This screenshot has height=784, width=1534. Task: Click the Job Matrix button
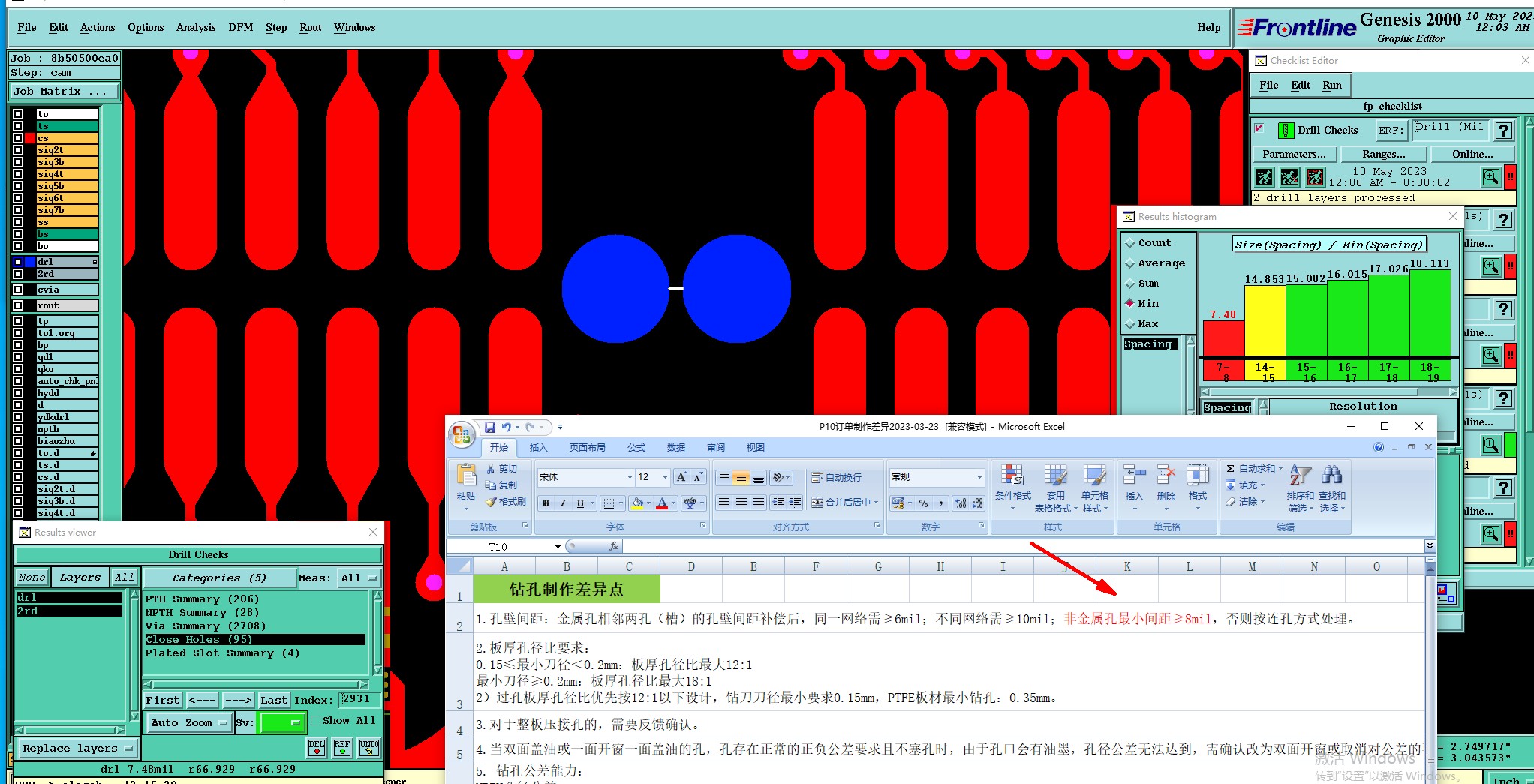[65, 92]
